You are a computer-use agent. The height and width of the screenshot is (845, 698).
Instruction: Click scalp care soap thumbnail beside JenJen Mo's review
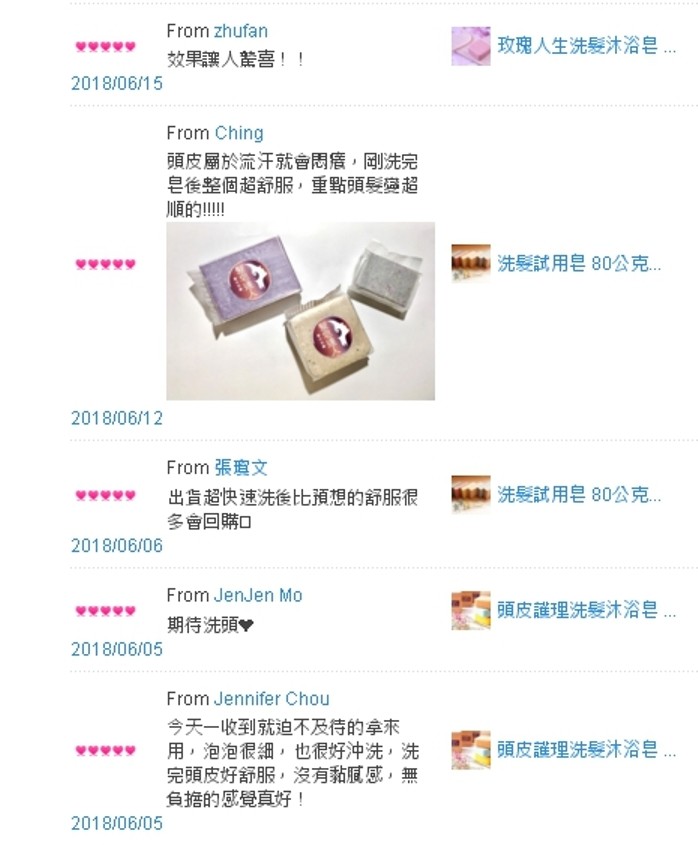(471, 611)
